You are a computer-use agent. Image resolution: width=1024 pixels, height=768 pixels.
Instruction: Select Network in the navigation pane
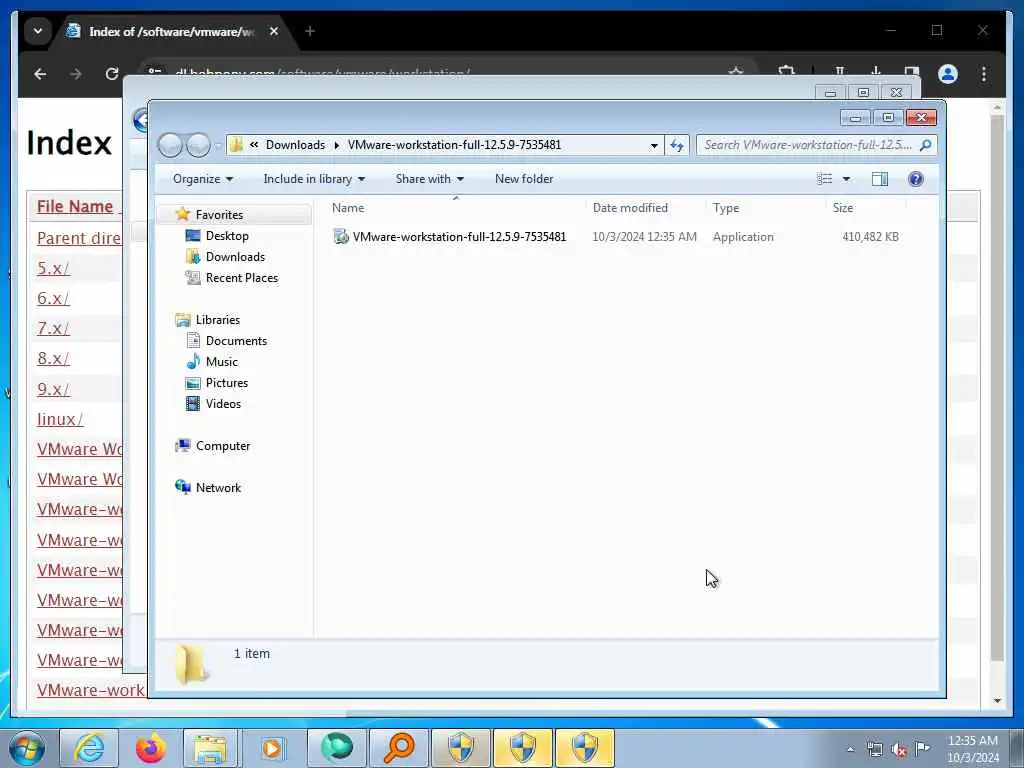click(x=218, y=488)
